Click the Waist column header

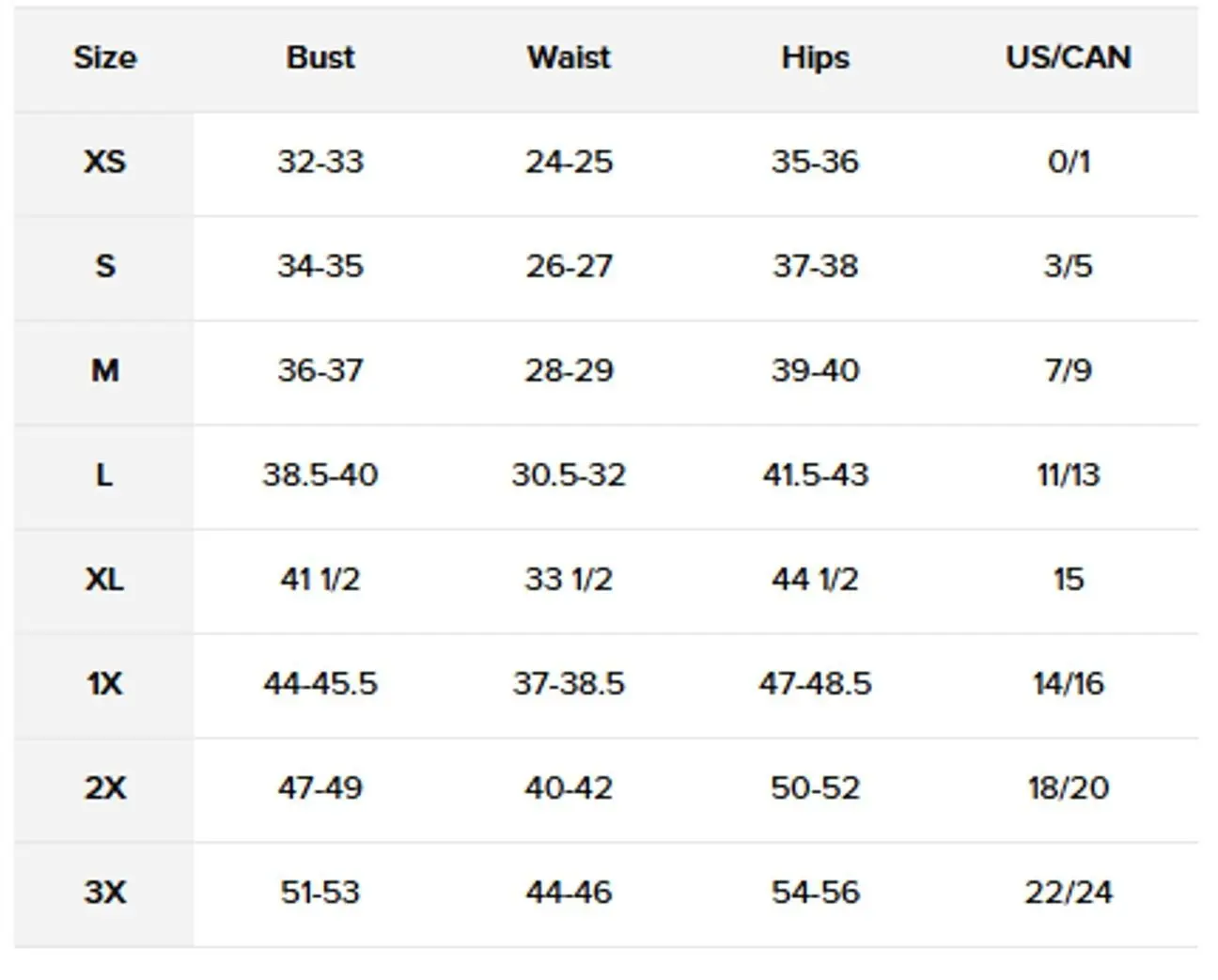click(x=569, y=58)
